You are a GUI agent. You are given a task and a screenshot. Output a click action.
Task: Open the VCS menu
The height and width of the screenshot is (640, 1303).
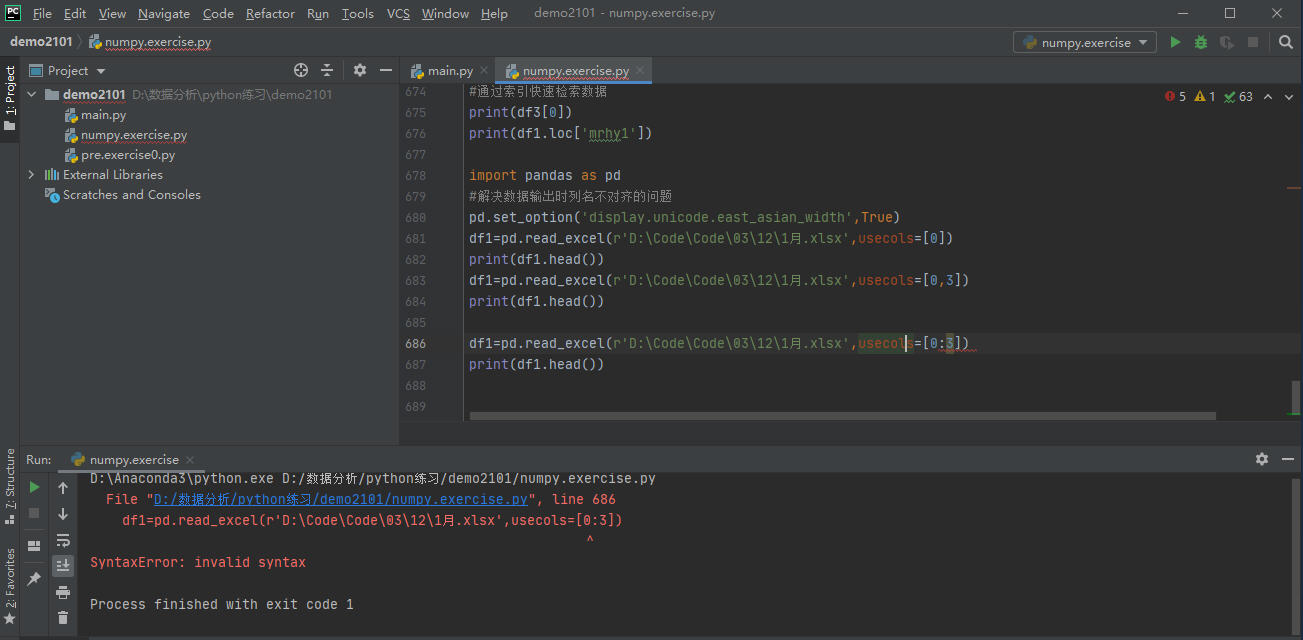[398, 14]
